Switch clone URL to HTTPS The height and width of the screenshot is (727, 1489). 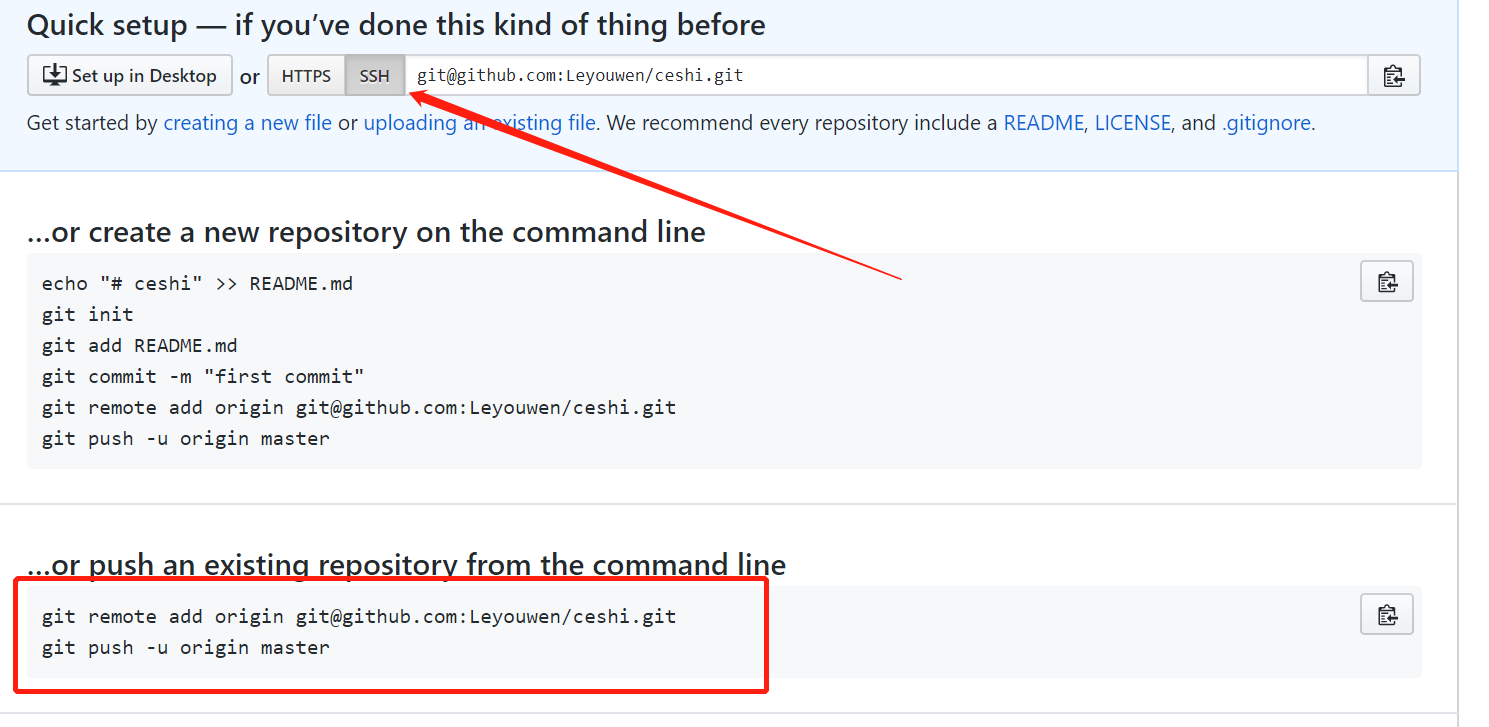tap(306, 76)
